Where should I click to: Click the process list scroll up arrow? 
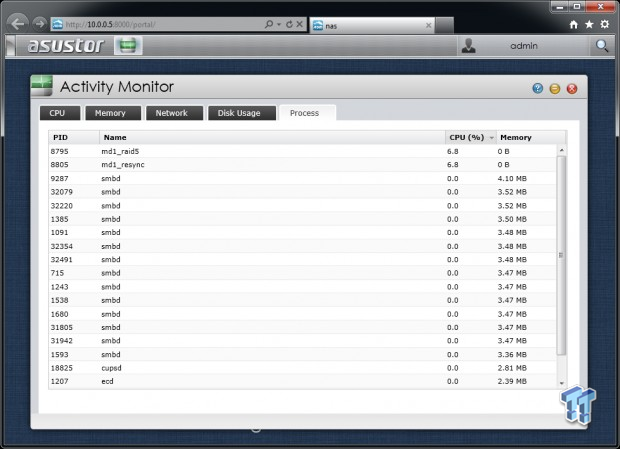(561, 150)
